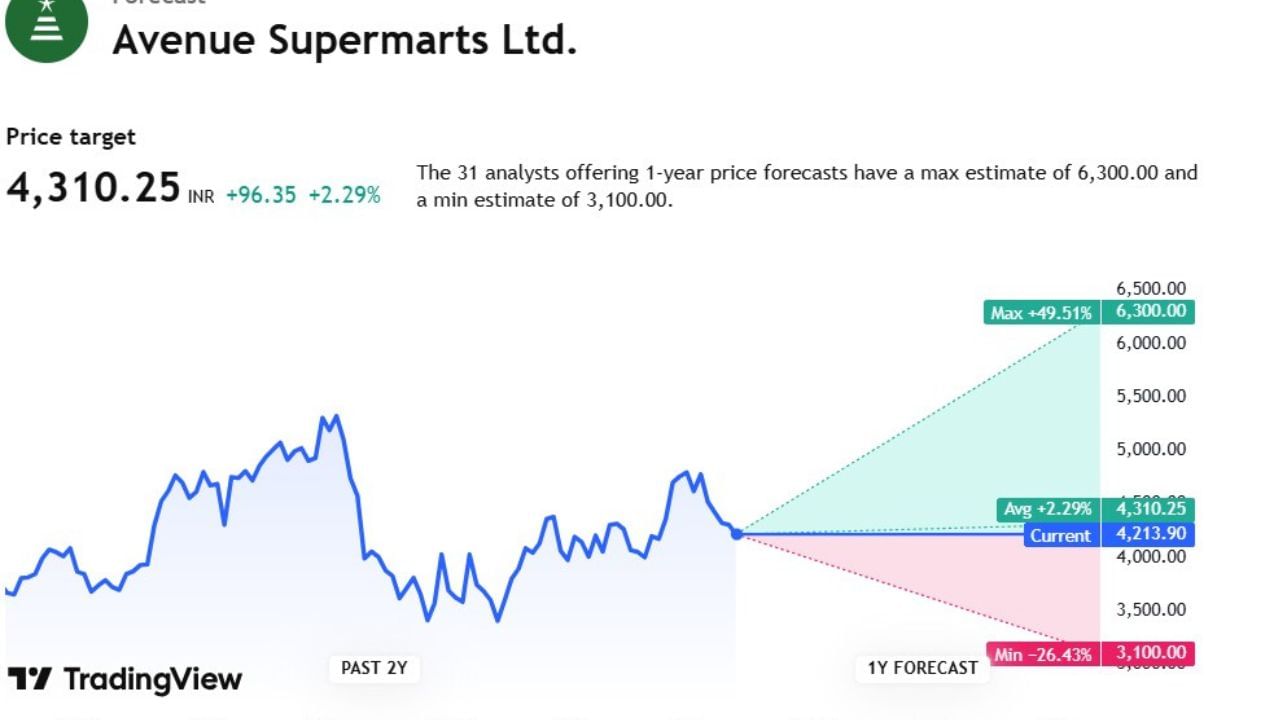Select the Max +49.51% forecast label

(1041, 313)
